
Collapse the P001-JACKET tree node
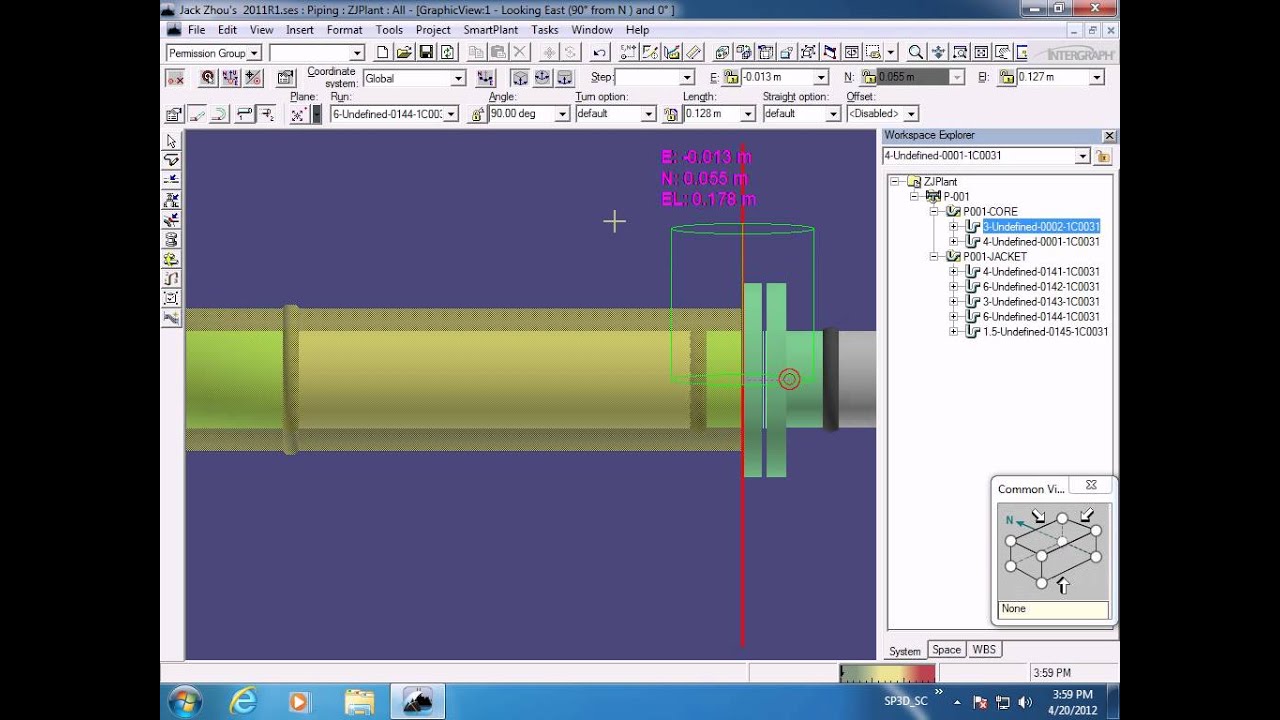click(x=934, y=256)
